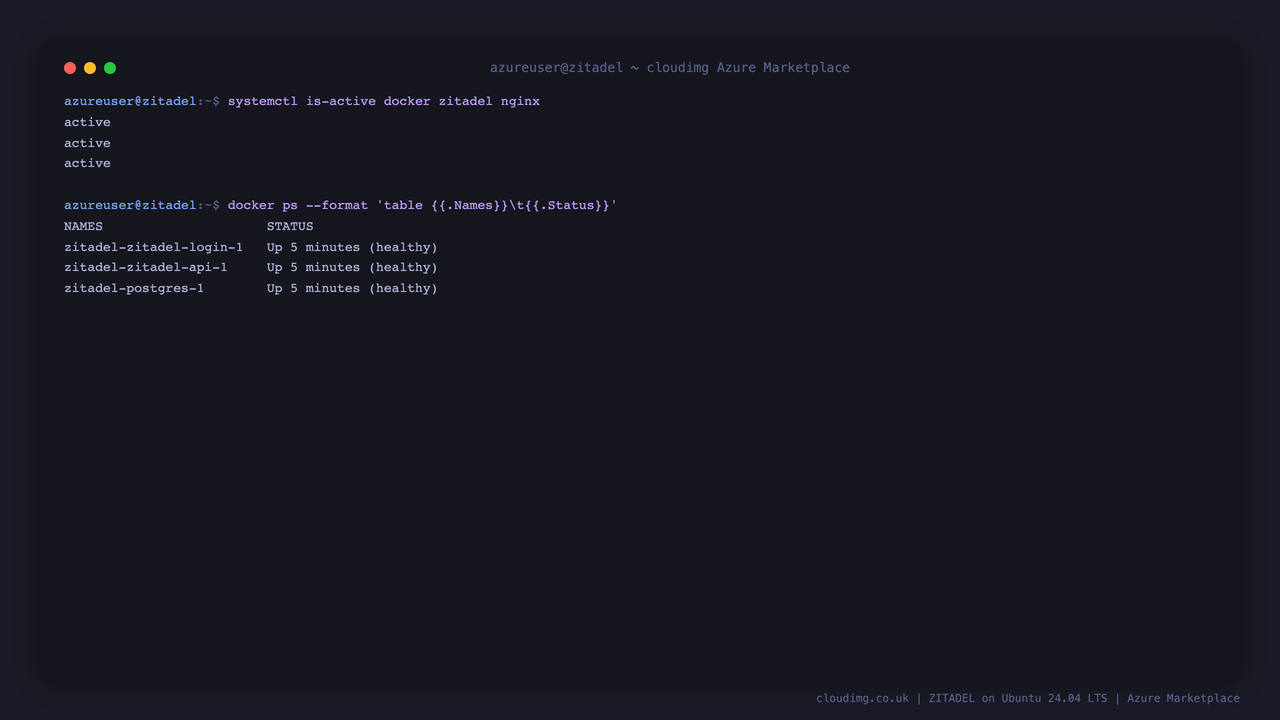Click status 'Up 5 minutes (healthy)' for zitadel-zitadel-login-1
The image size is (1280, 720).
(x=352, y=247)
